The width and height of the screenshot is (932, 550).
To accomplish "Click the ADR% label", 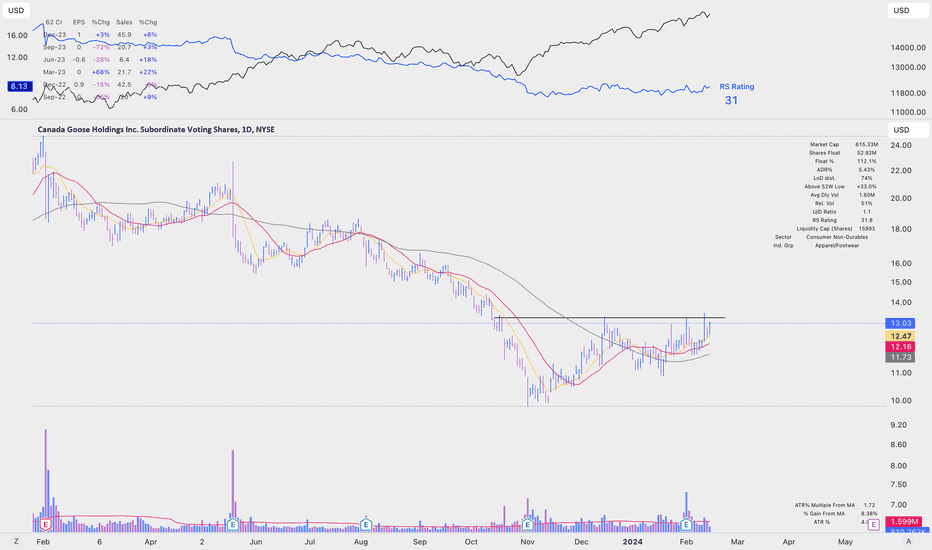I will coord(824,169).
